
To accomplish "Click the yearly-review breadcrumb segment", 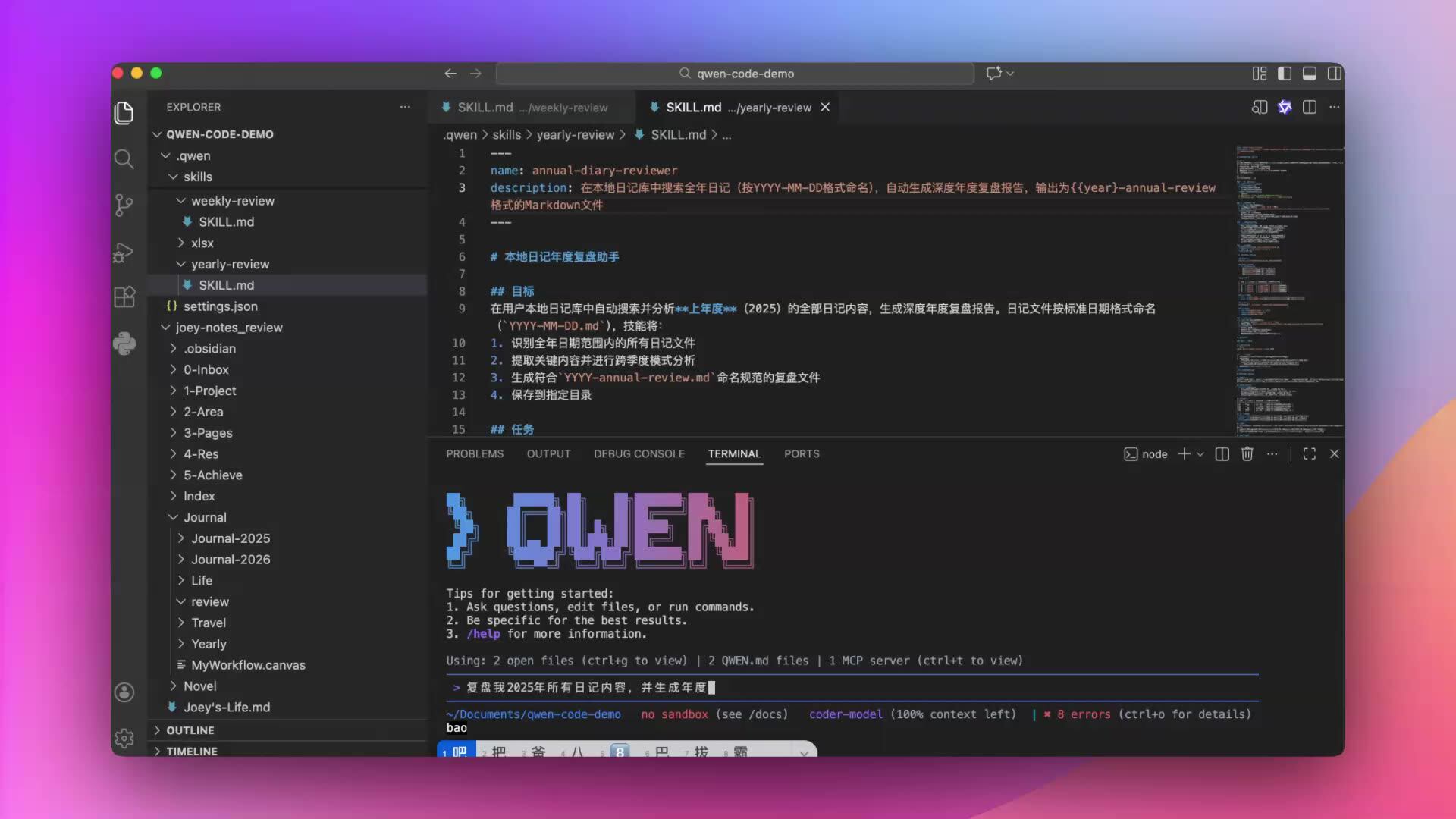I will coord(575,134).
